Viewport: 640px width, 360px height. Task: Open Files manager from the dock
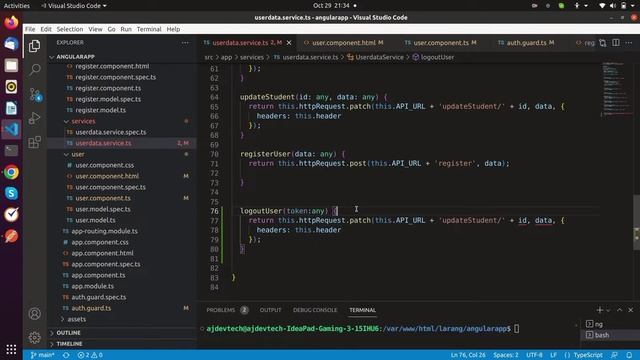pyautogui.click(x=11, y=65)
